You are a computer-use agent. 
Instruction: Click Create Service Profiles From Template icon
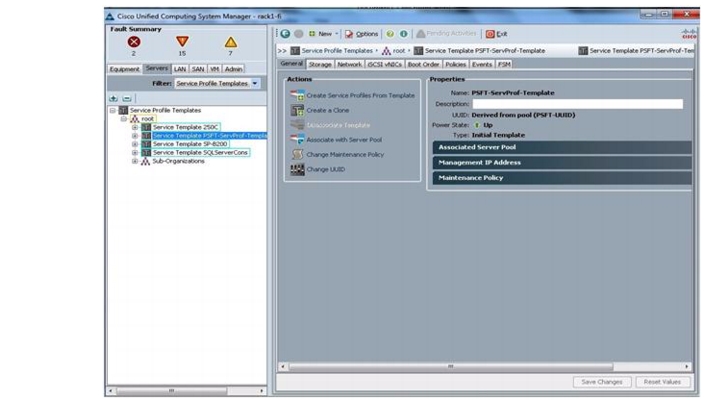[297, 95]
